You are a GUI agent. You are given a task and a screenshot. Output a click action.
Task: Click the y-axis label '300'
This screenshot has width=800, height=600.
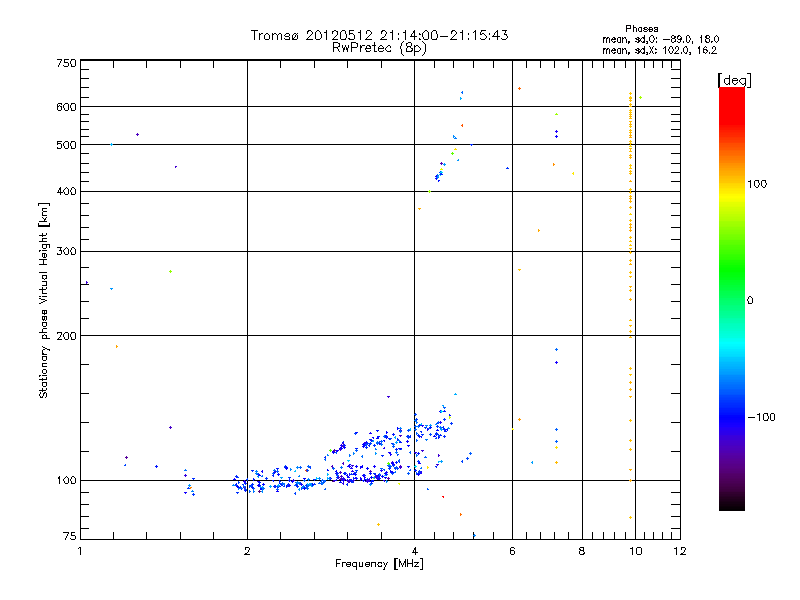click(x=66, y=252)
